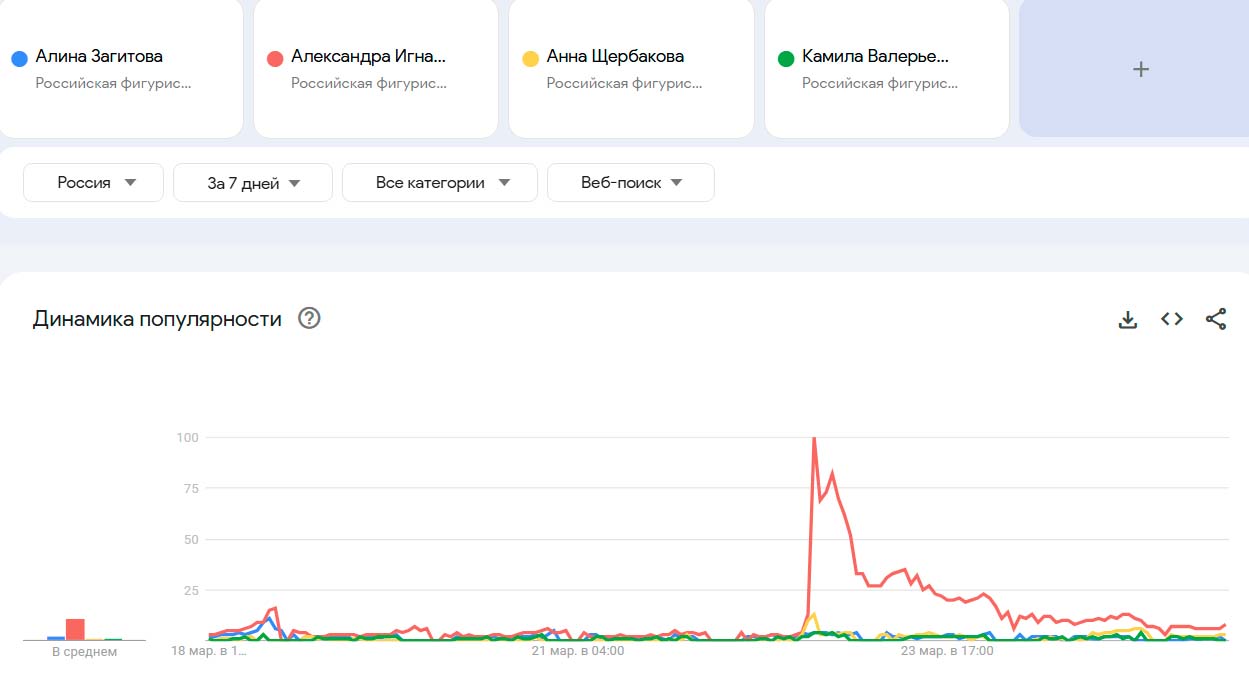Click the green dot by Камила Валерье...

786,58
